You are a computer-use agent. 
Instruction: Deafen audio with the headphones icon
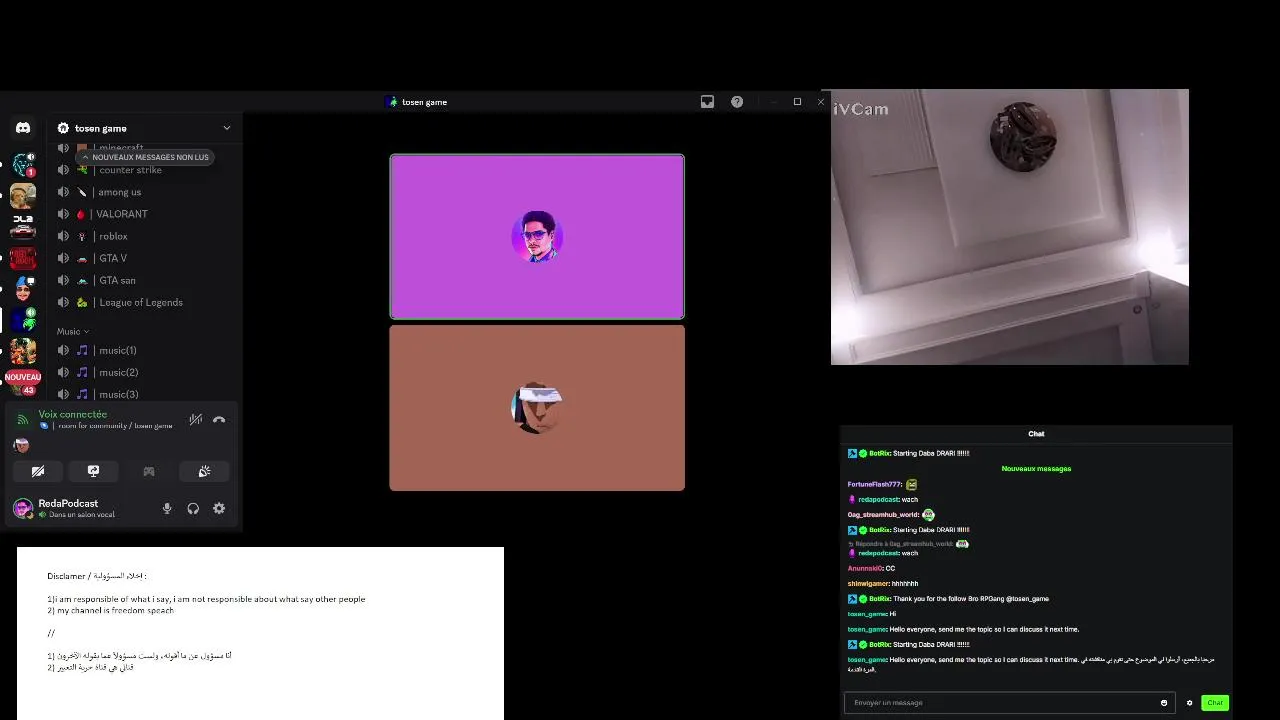193,508
